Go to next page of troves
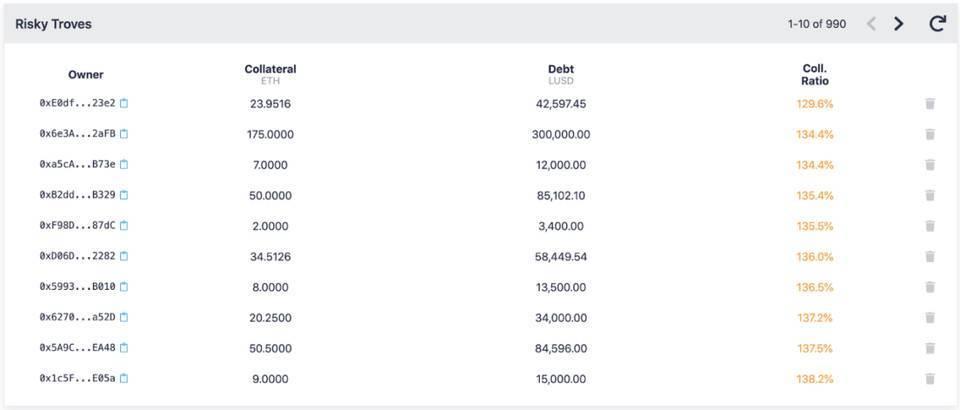This screenshot has height=410, width=960. [899, 23]
